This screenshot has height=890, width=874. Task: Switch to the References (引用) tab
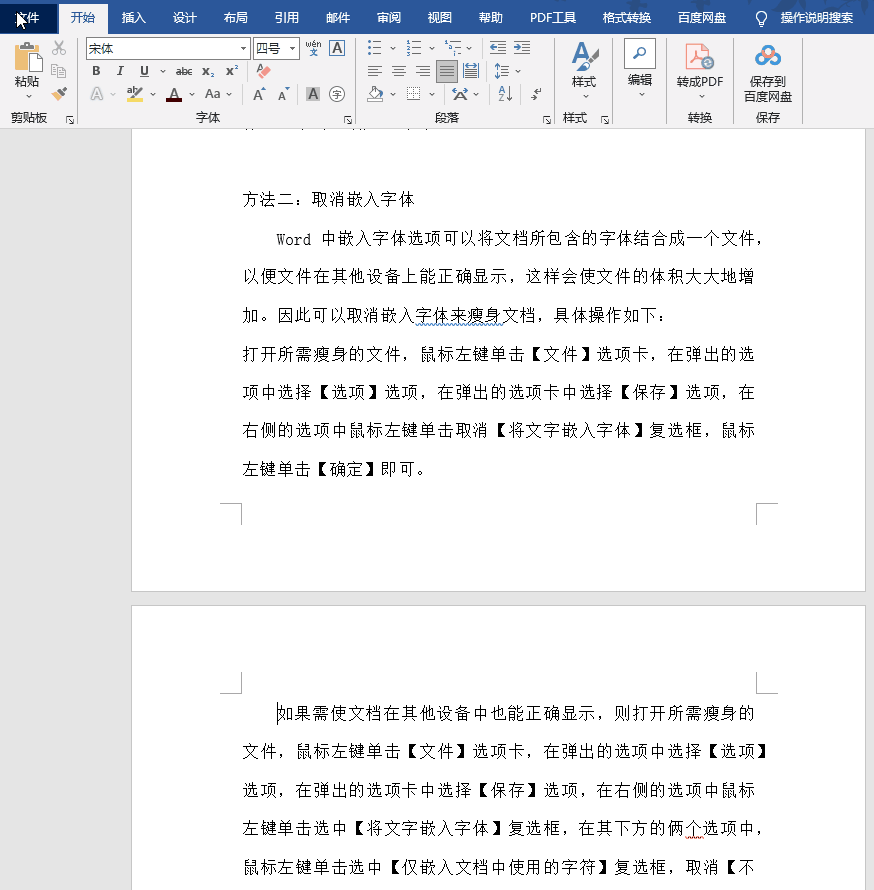click(287, 18)
